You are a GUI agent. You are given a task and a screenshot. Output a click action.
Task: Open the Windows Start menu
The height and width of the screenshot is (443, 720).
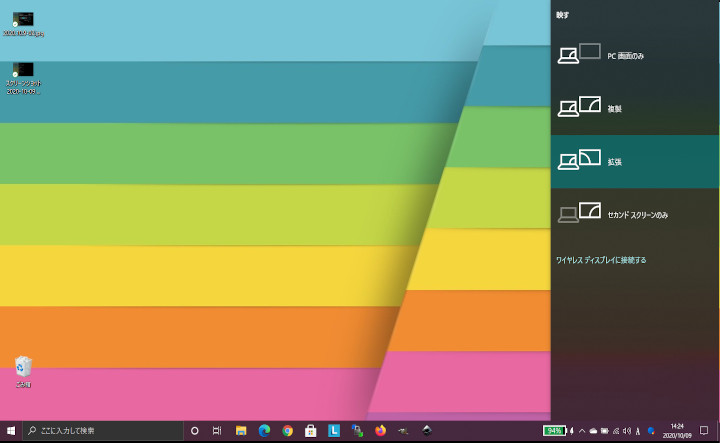[x=11, y=431]
